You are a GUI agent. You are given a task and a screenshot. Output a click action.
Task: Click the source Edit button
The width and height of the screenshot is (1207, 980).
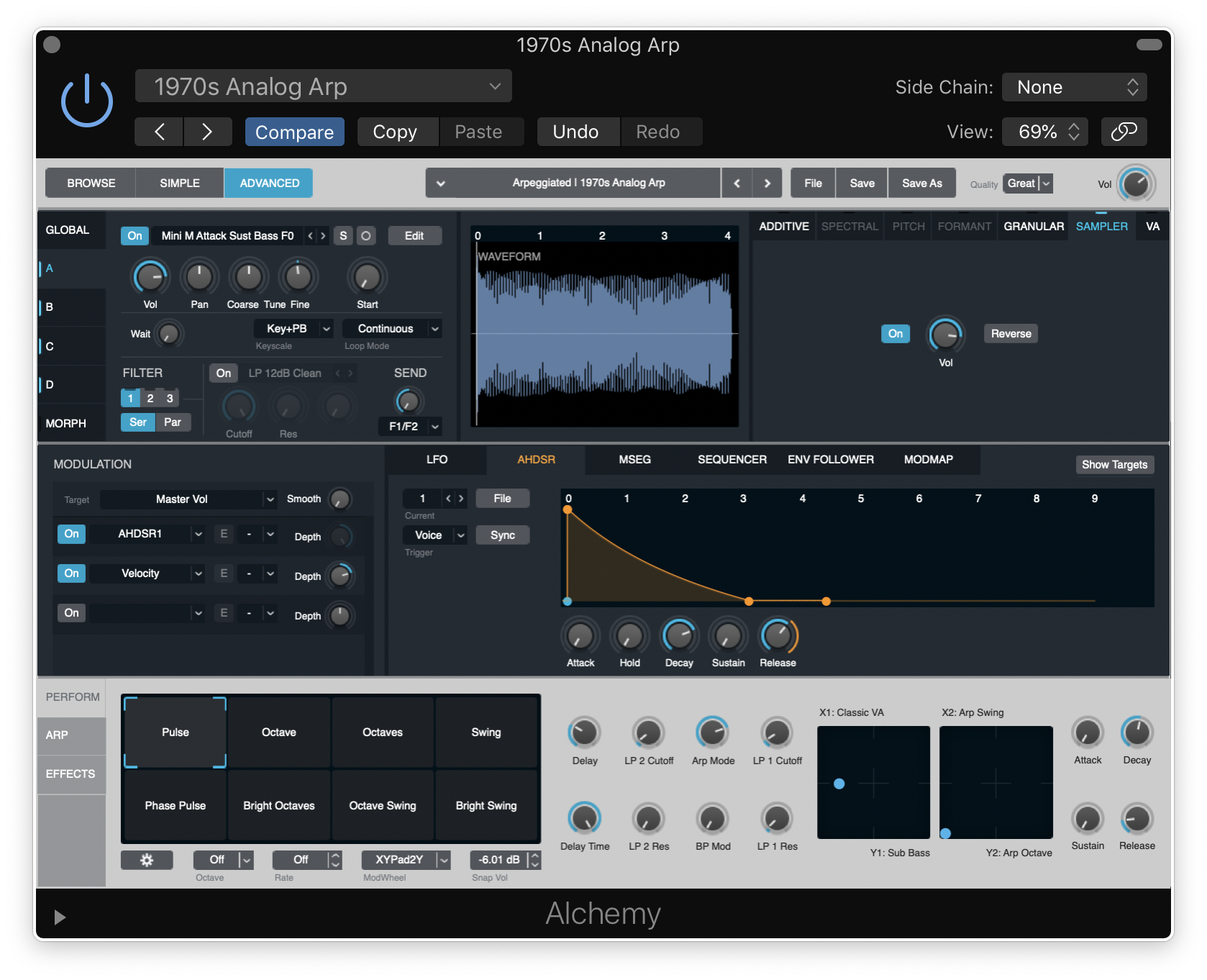coord(414,236)
